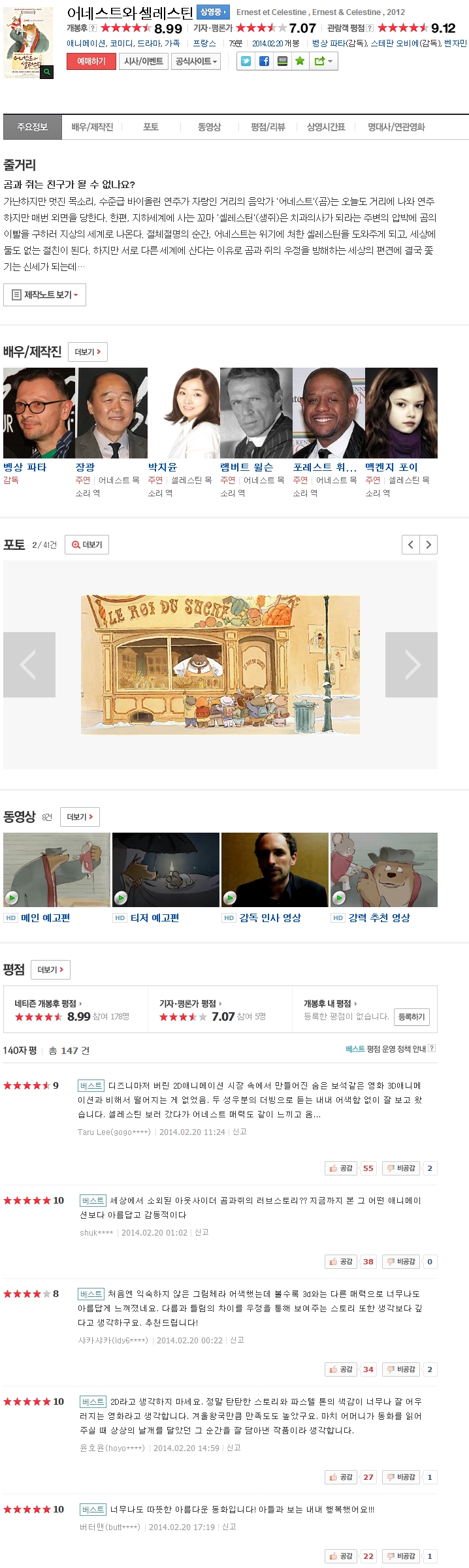Open the 평점/리뷰 tab
469x1568 pixels.
point(268,127)
